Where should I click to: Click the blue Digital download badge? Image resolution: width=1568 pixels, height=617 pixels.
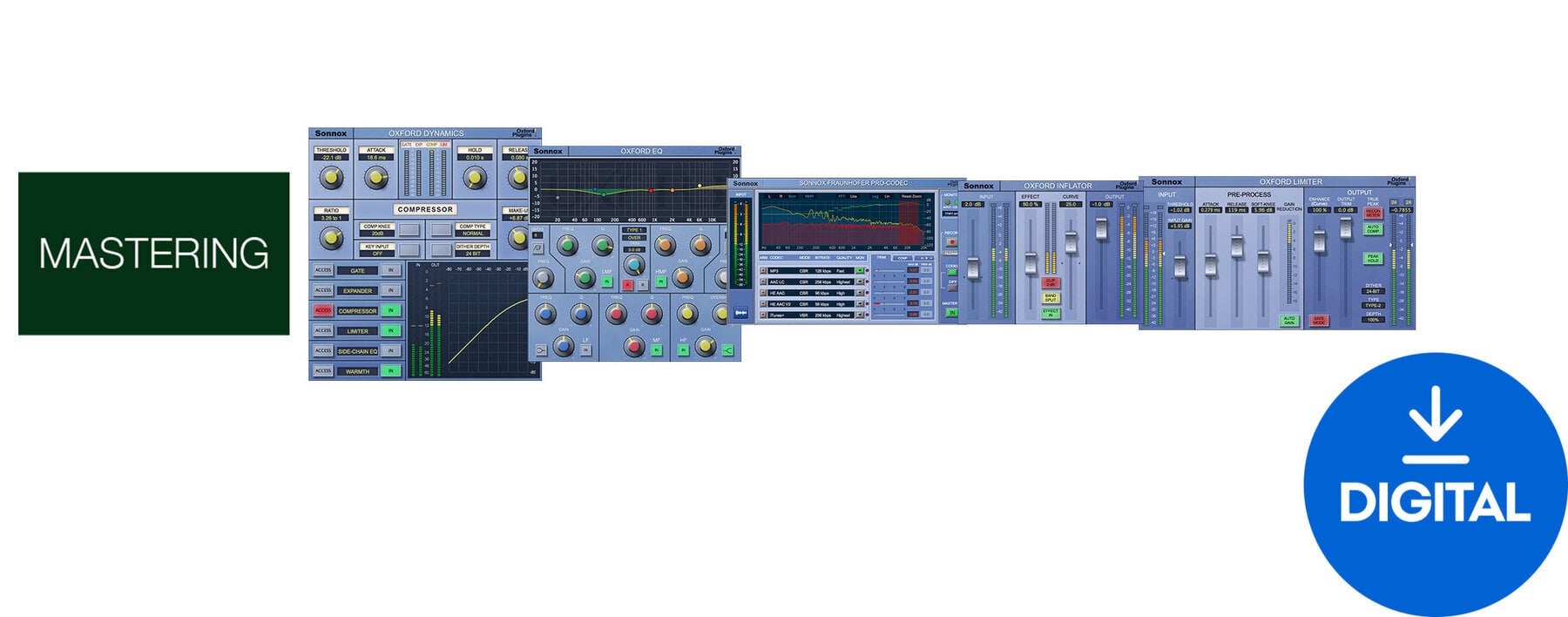point(1436,485)
